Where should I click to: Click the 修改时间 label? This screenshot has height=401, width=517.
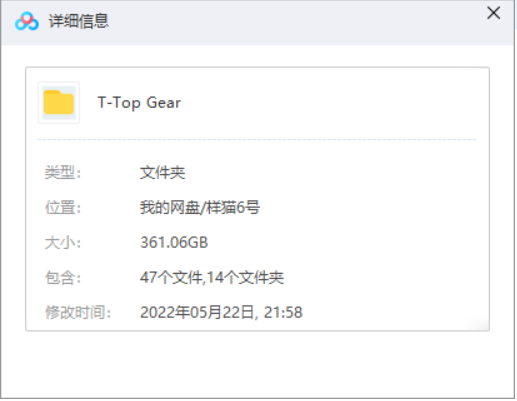(x=78, y=312)
